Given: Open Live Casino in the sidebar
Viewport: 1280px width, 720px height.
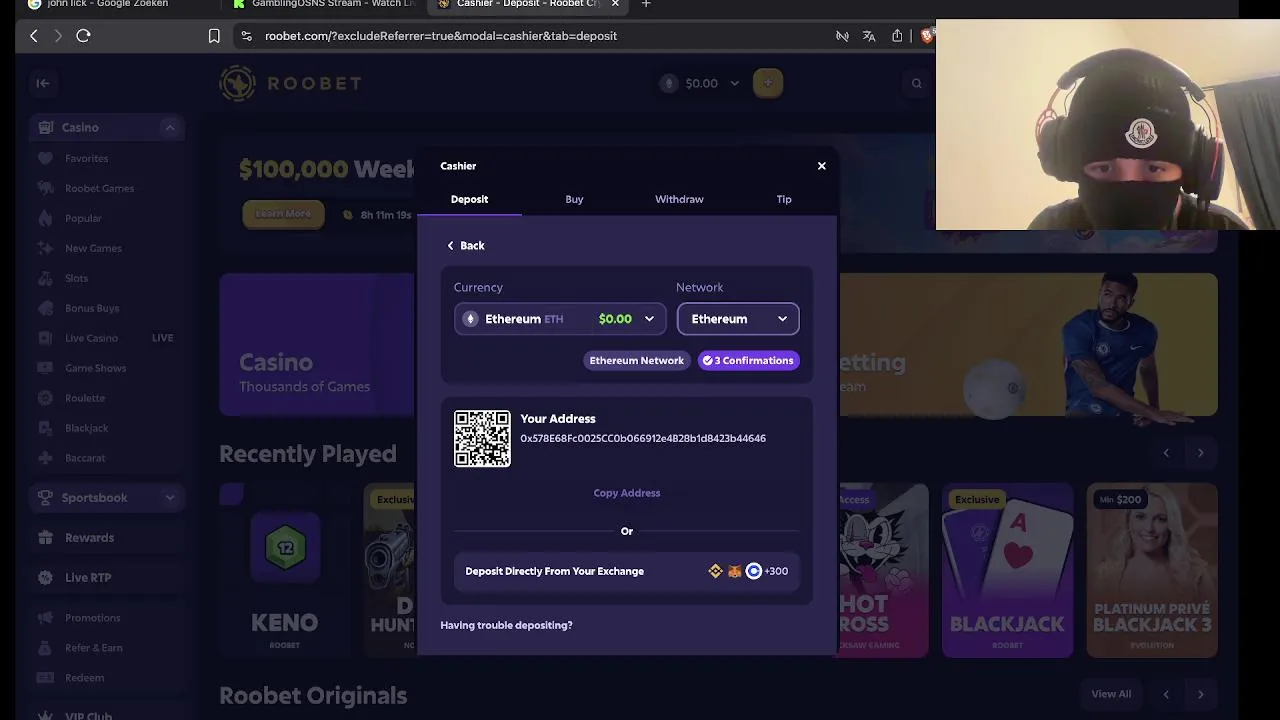Looking at the screenshot, I should (91, 338).
